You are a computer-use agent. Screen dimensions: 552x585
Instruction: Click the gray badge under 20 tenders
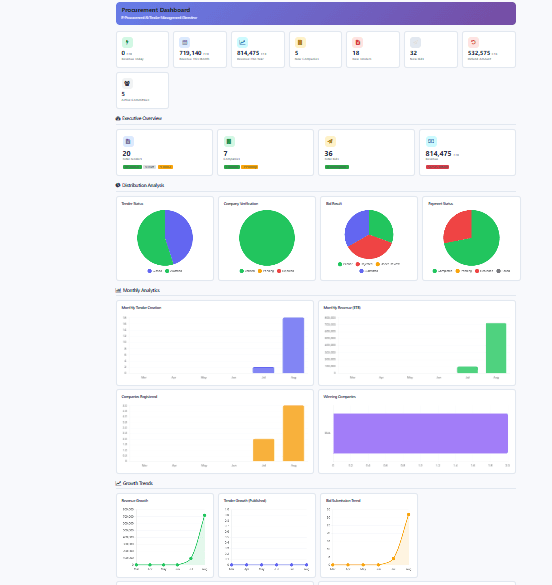click(x=150, y=167)
